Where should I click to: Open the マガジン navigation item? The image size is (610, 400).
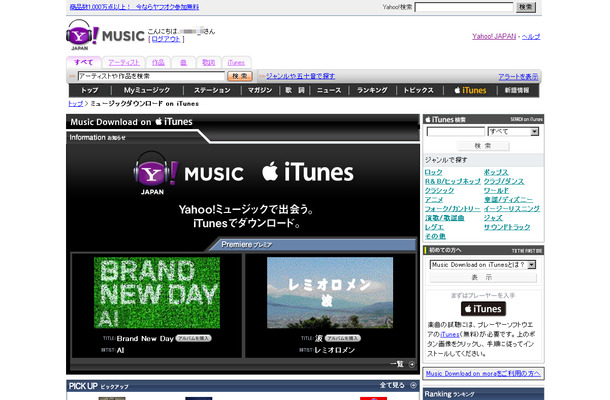pos(260,90)
